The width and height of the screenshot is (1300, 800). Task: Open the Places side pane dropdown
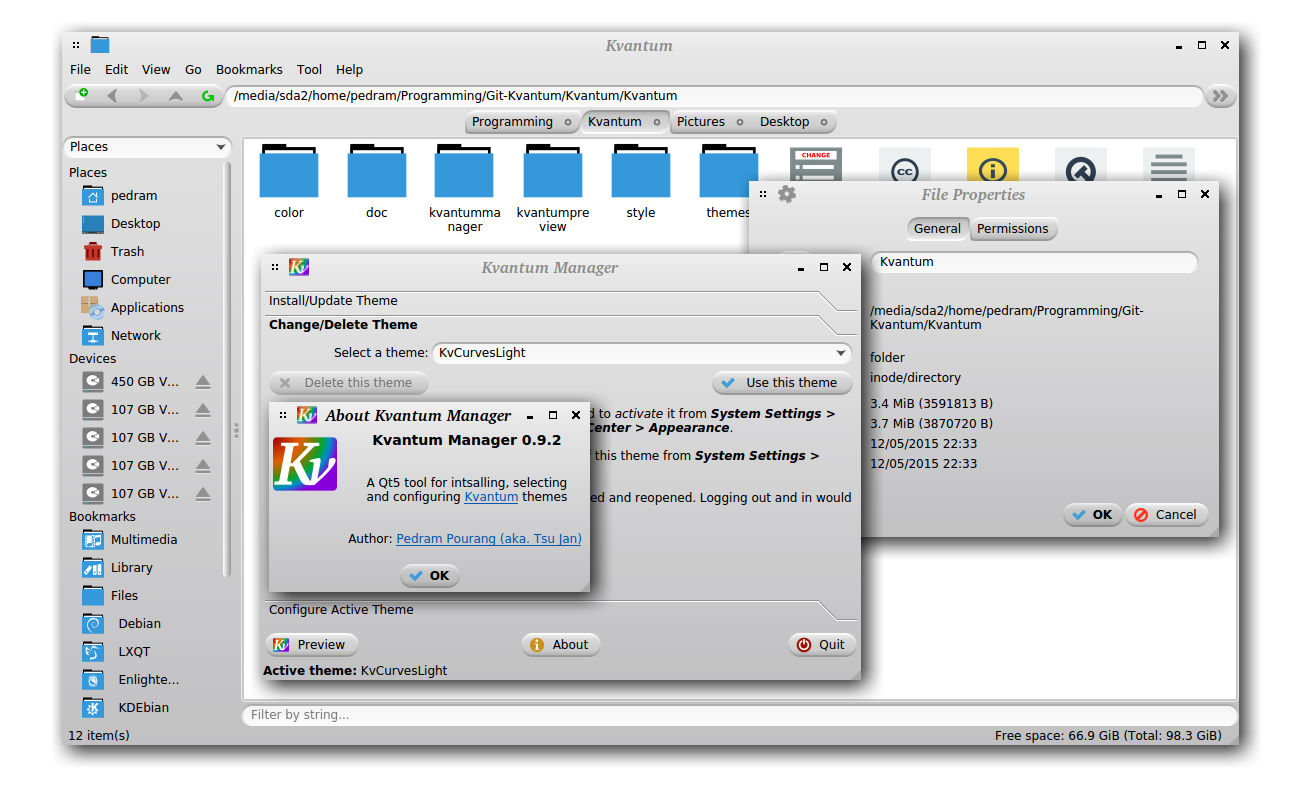[148, 146]
